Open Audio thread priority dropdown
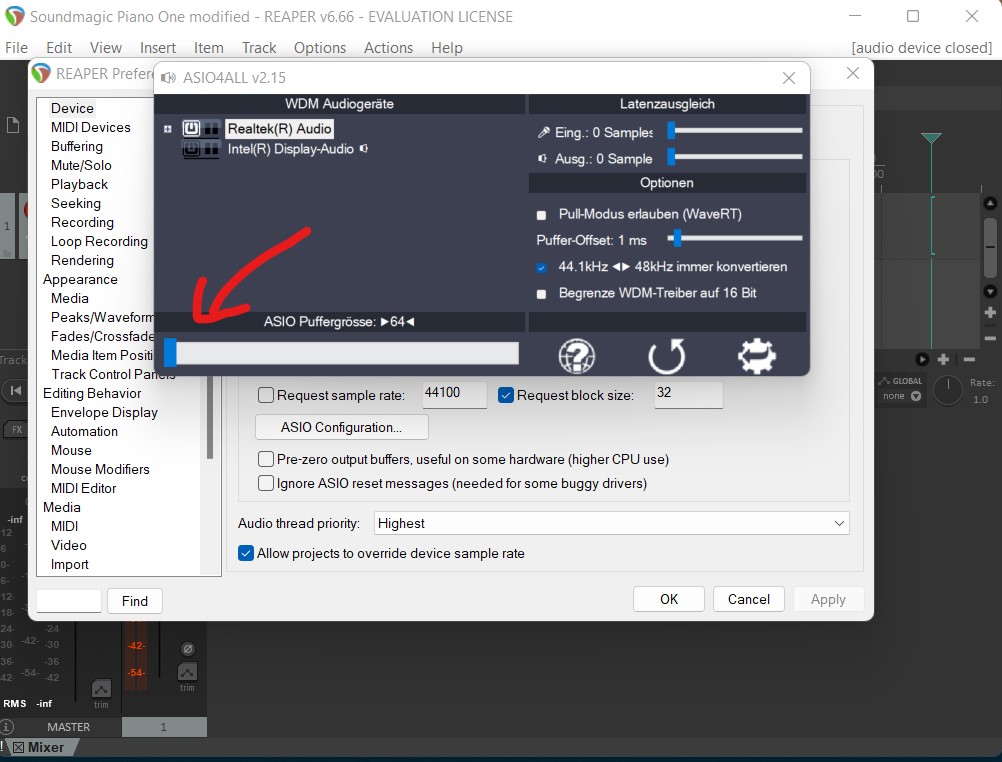Image resolution: width=1002 pixels, height=762 pixels. pos(612,523)
